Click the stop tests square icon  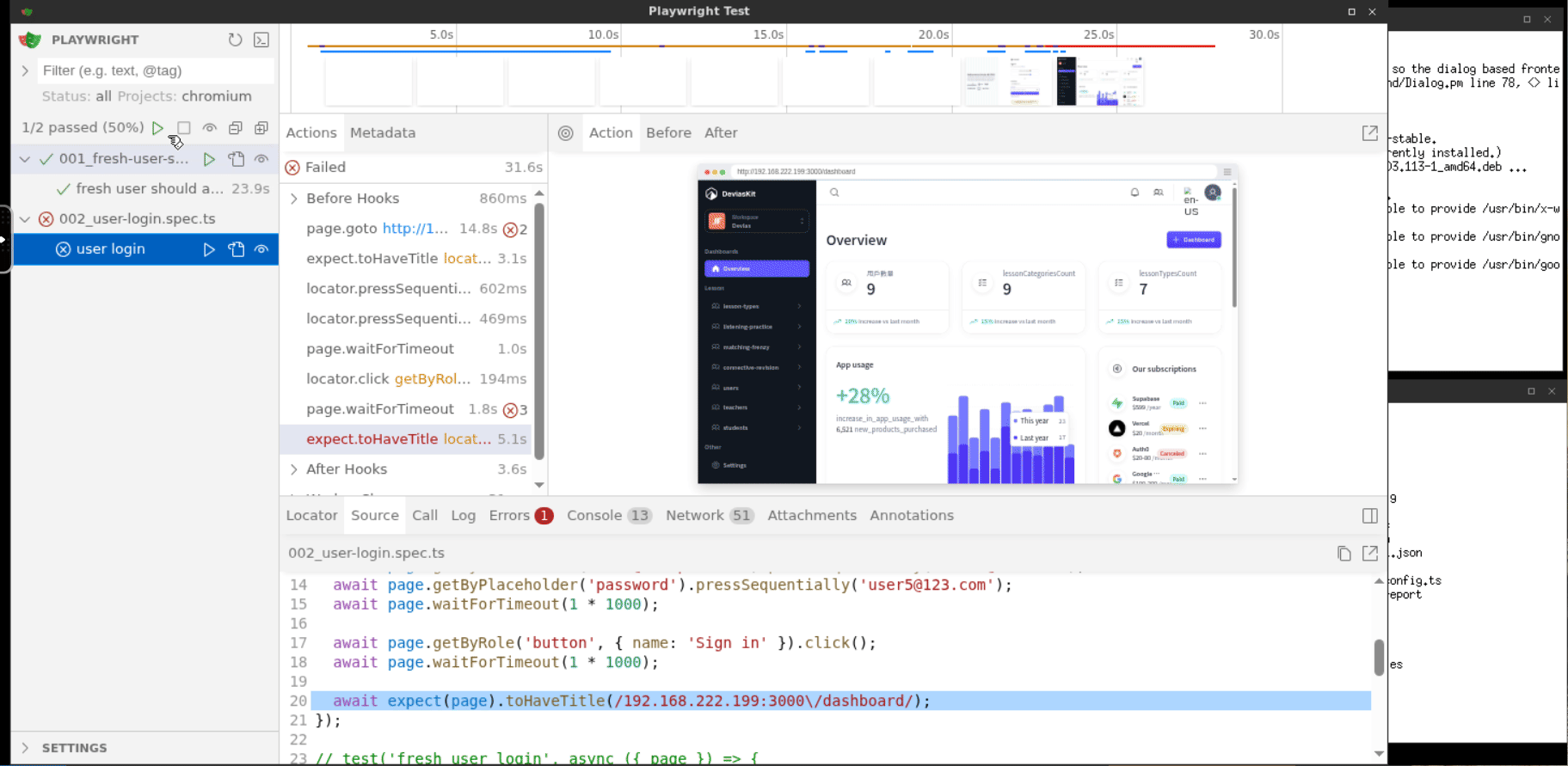[183, 128]
